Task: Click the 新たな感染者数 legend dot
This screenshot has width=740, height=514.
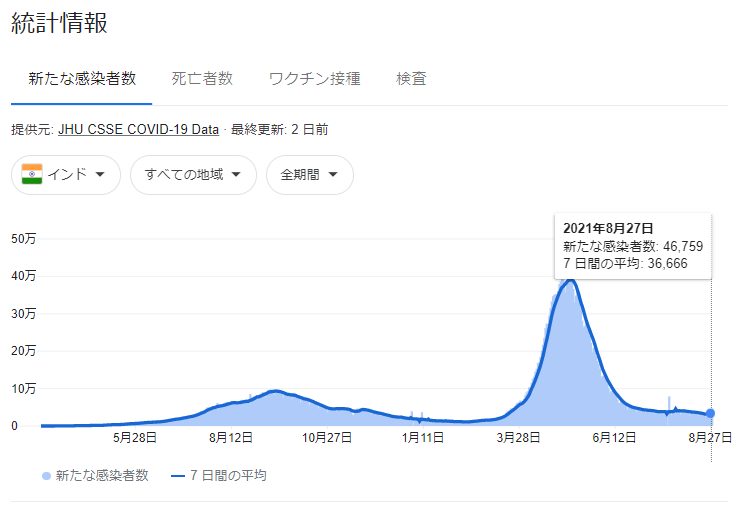Action: [46, 476]
